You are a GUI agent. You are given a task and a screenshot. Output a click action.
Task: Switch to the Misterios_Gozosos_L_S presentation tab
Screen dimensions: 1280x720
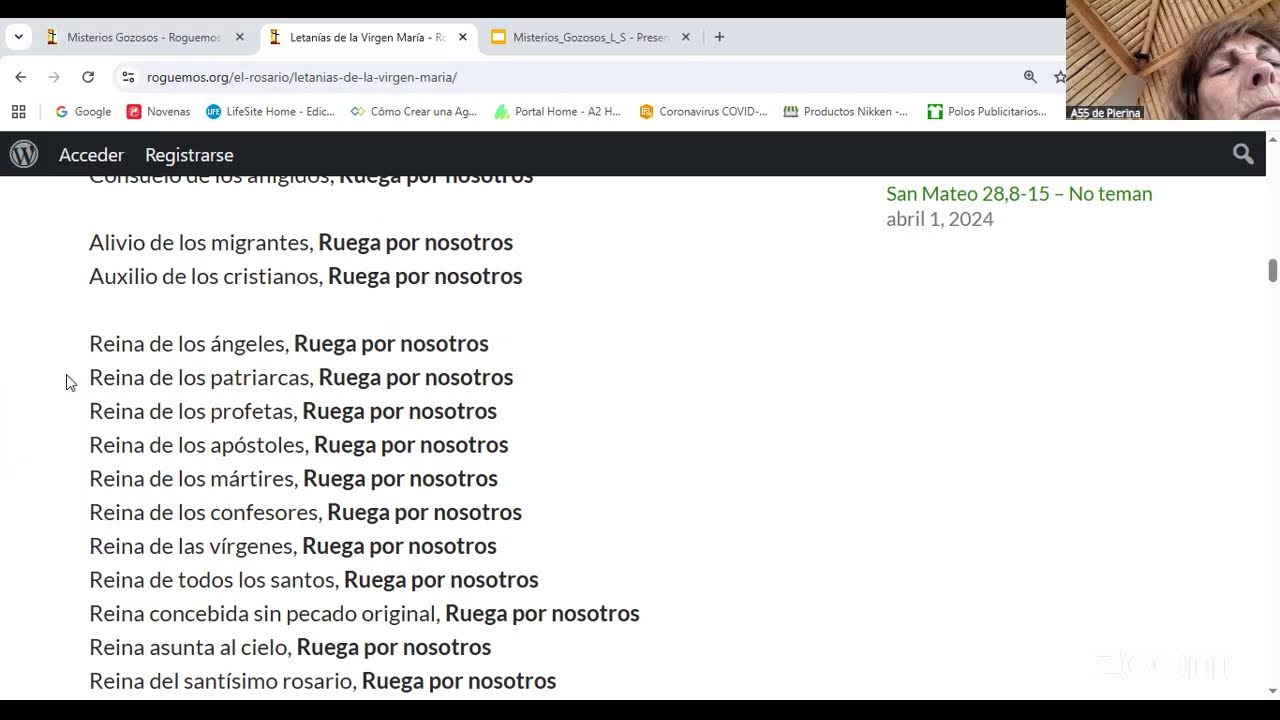click(589, 37)
